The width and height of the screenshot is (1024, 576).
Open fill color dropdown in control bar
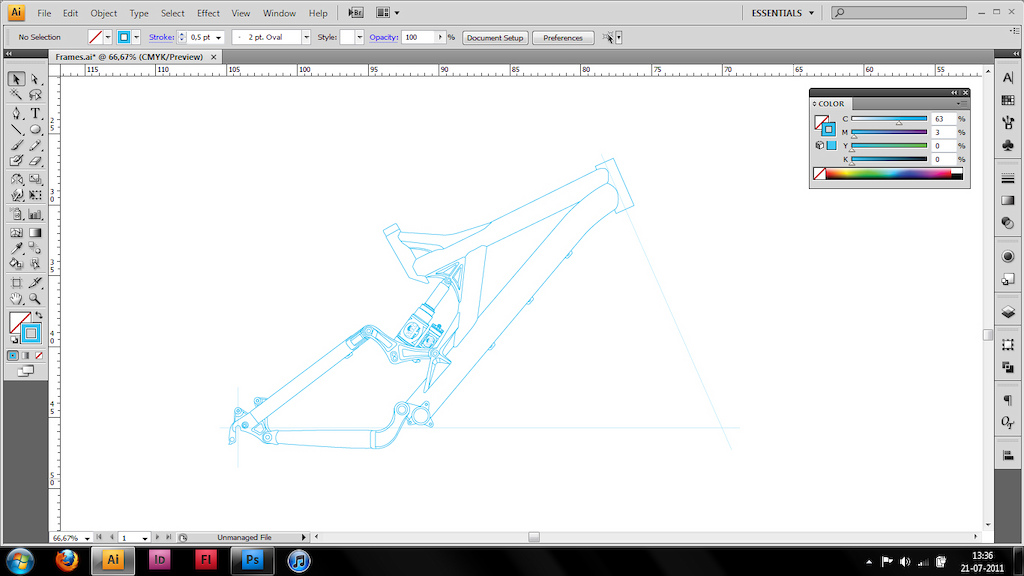tap(108, 37)
